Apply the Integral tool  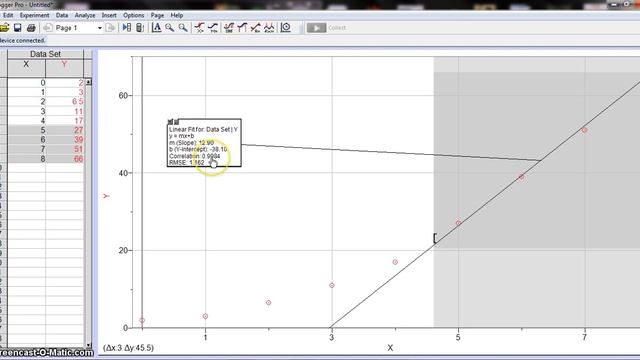click(242, 28)
